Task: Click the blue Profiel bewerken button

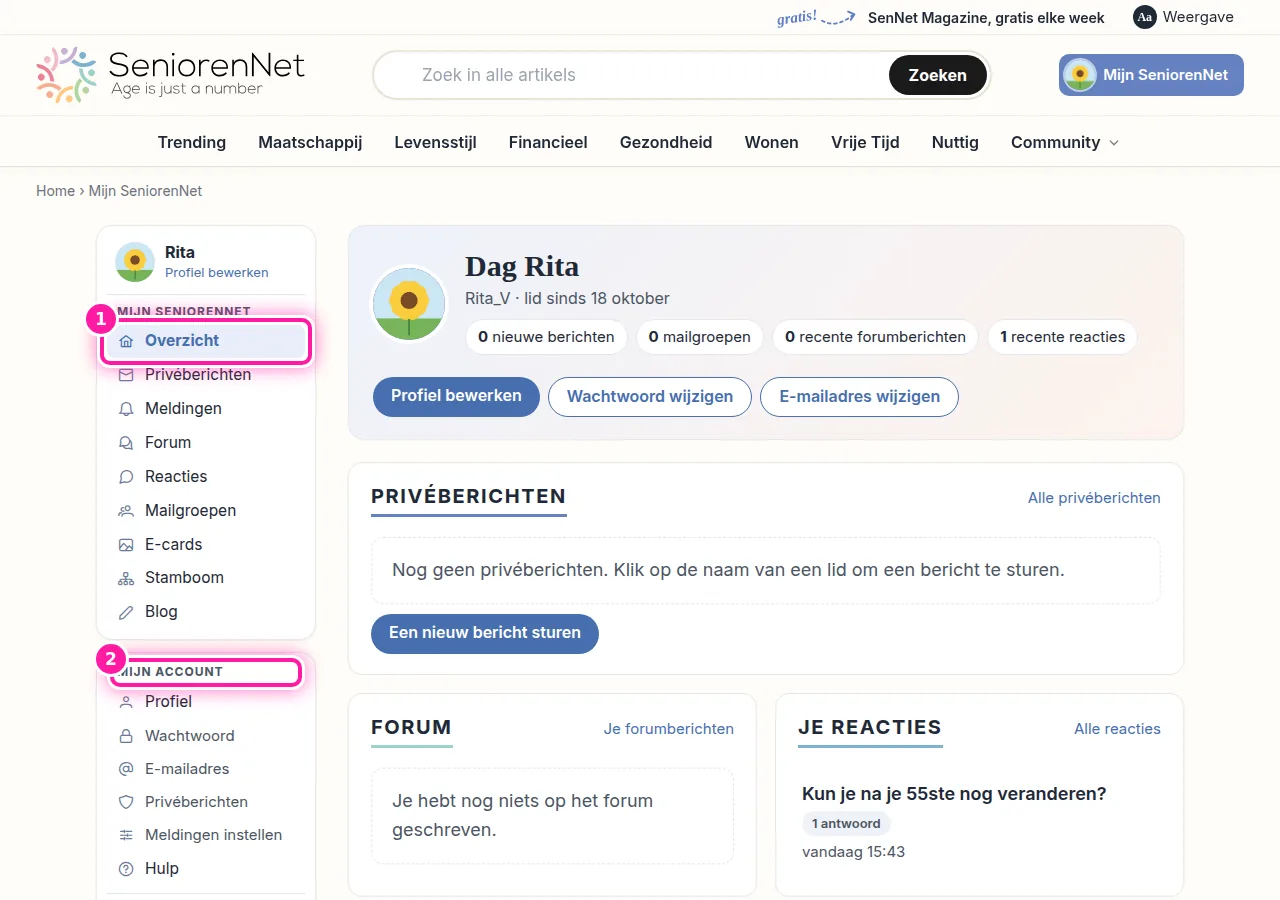Action: click(x=456, y=396)
